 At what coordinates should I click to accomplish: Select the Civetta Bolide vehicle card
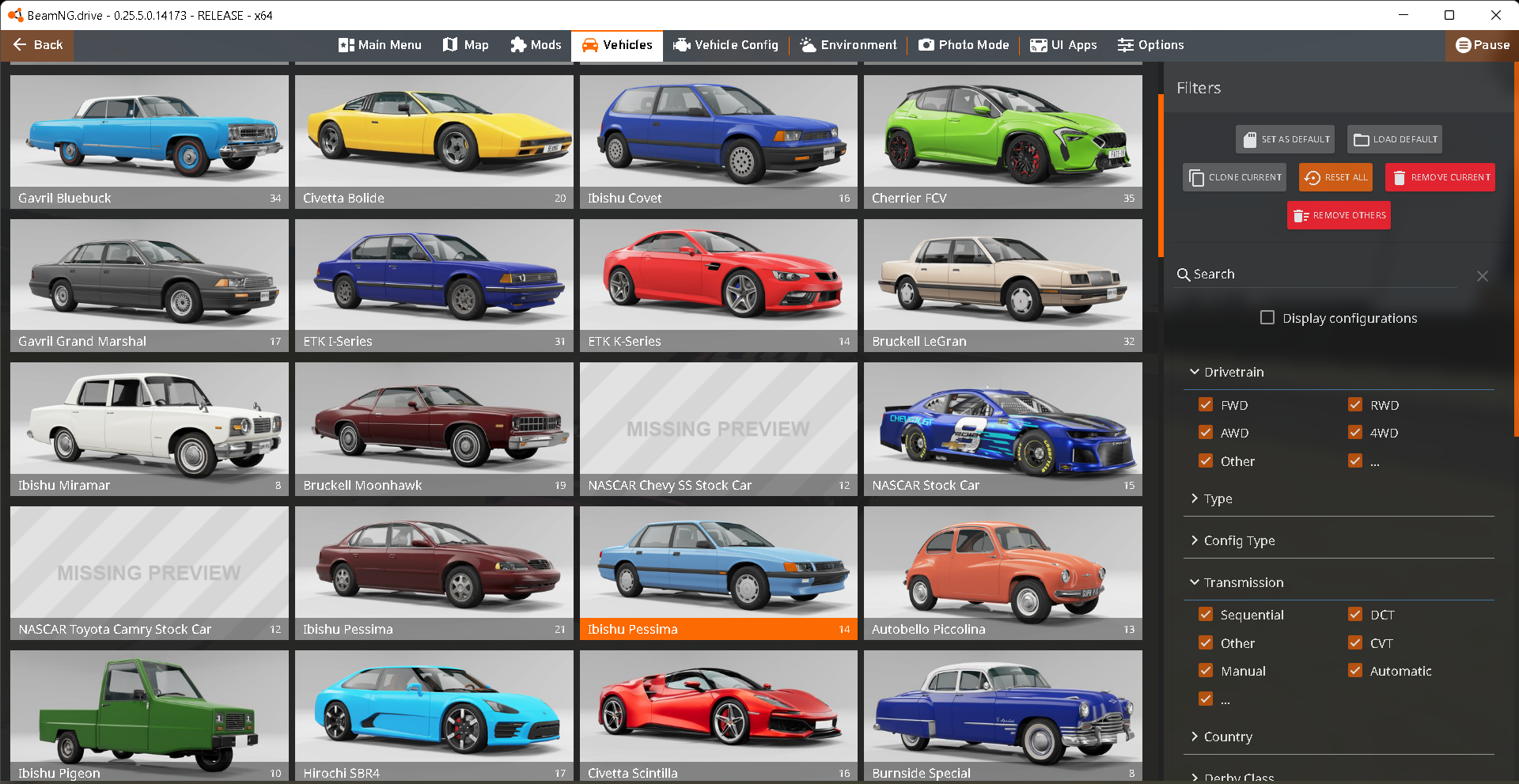pos(434,142)
